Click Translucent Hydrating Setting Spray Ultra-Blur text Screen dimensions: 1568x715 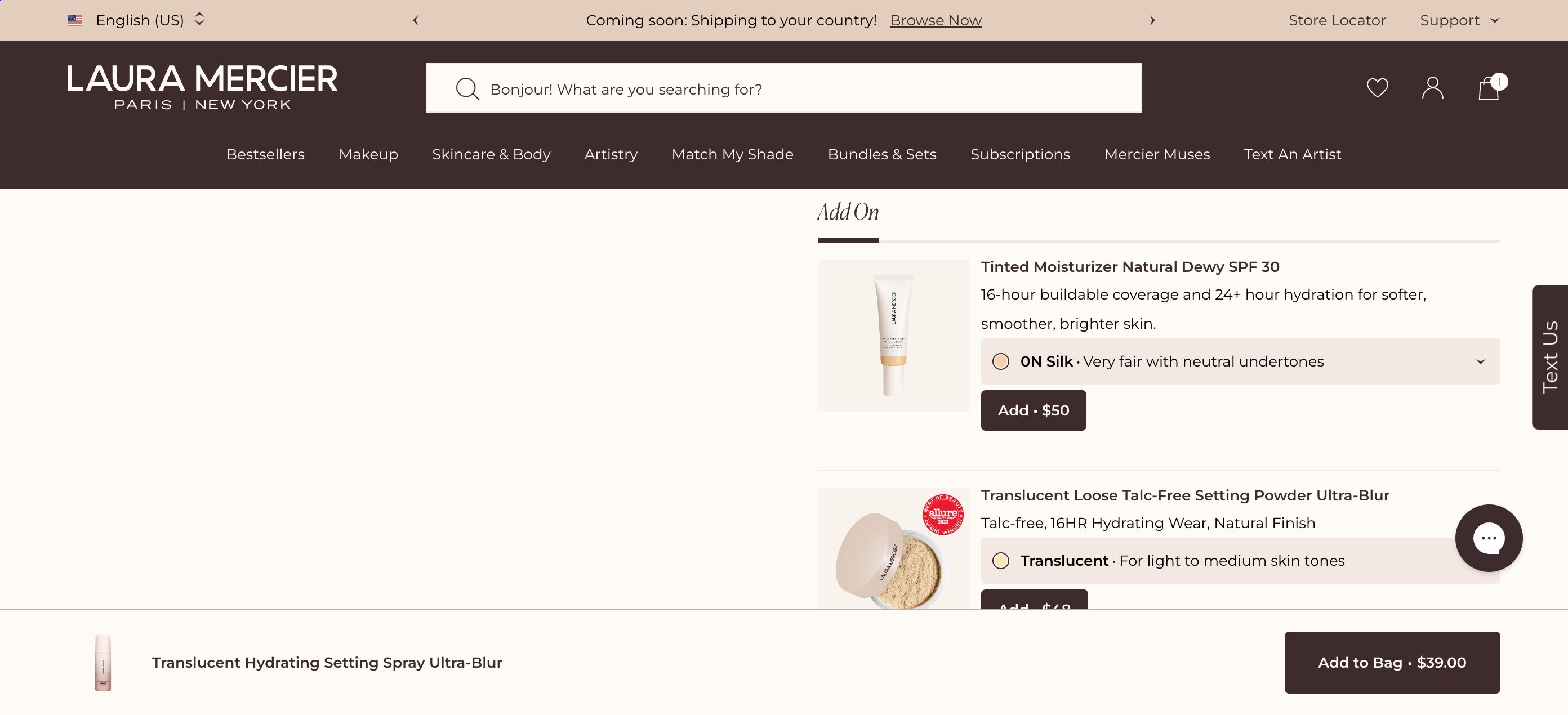(x=327, y=663)
